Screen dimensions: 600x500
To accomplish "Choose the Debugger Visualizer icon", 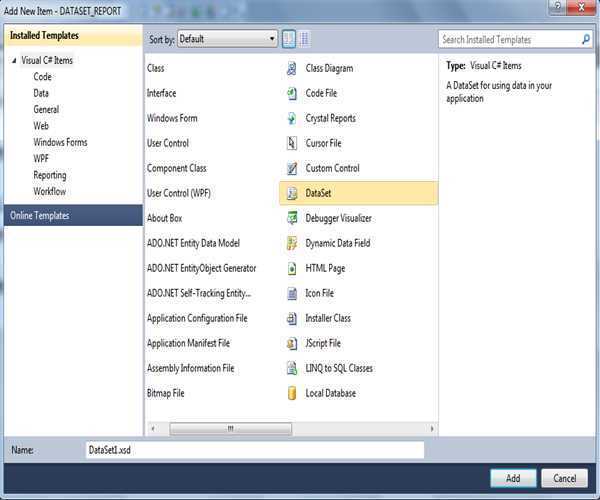I will 292,218.
